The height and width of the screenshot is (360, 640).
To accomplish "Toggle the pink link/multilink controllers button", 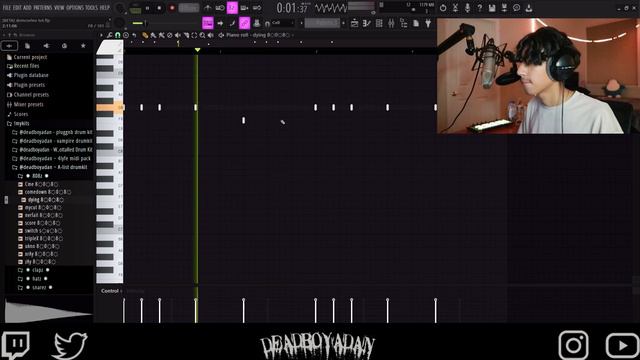I will [244, 23].
